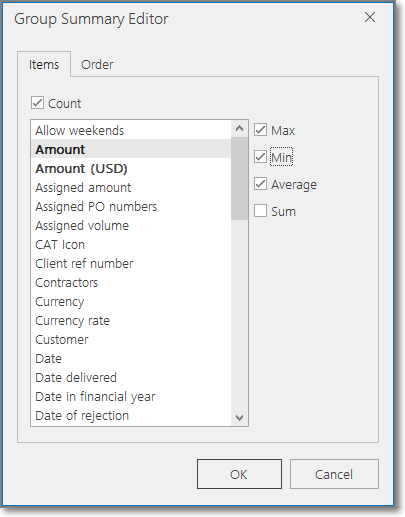Select Amount (USD) in the list
405x517 pixels.
[x=131, y=168]
